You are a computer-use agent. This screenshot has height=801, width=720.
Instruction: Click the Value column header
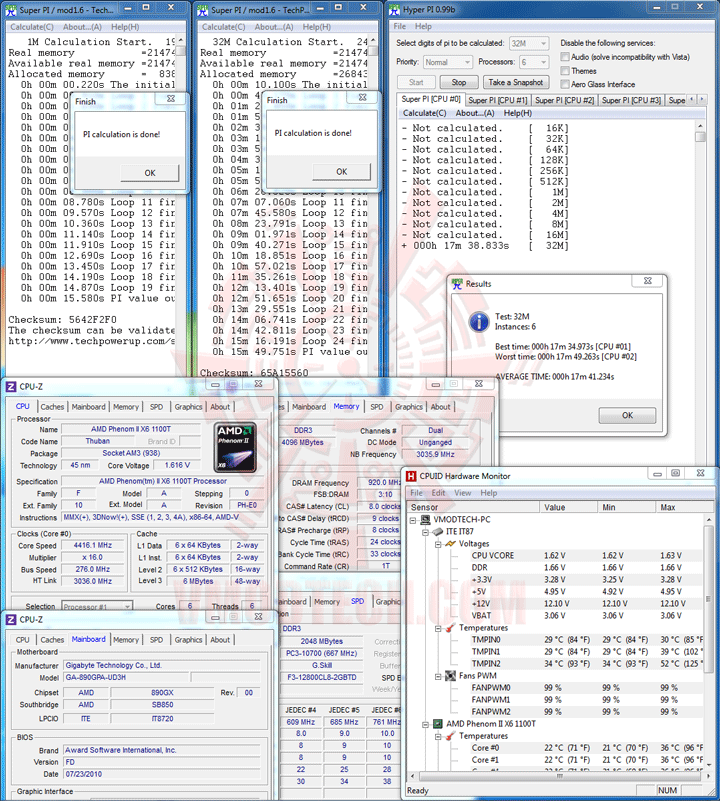pos(569,507)
